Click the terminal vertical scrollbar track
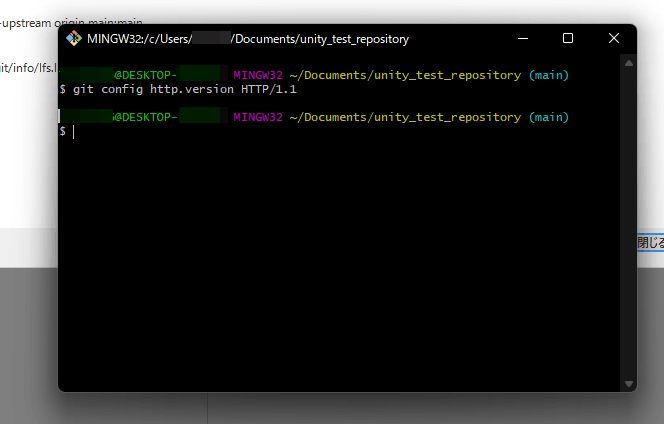This screenshot has width=664, height=424. [x=629, y=220]
